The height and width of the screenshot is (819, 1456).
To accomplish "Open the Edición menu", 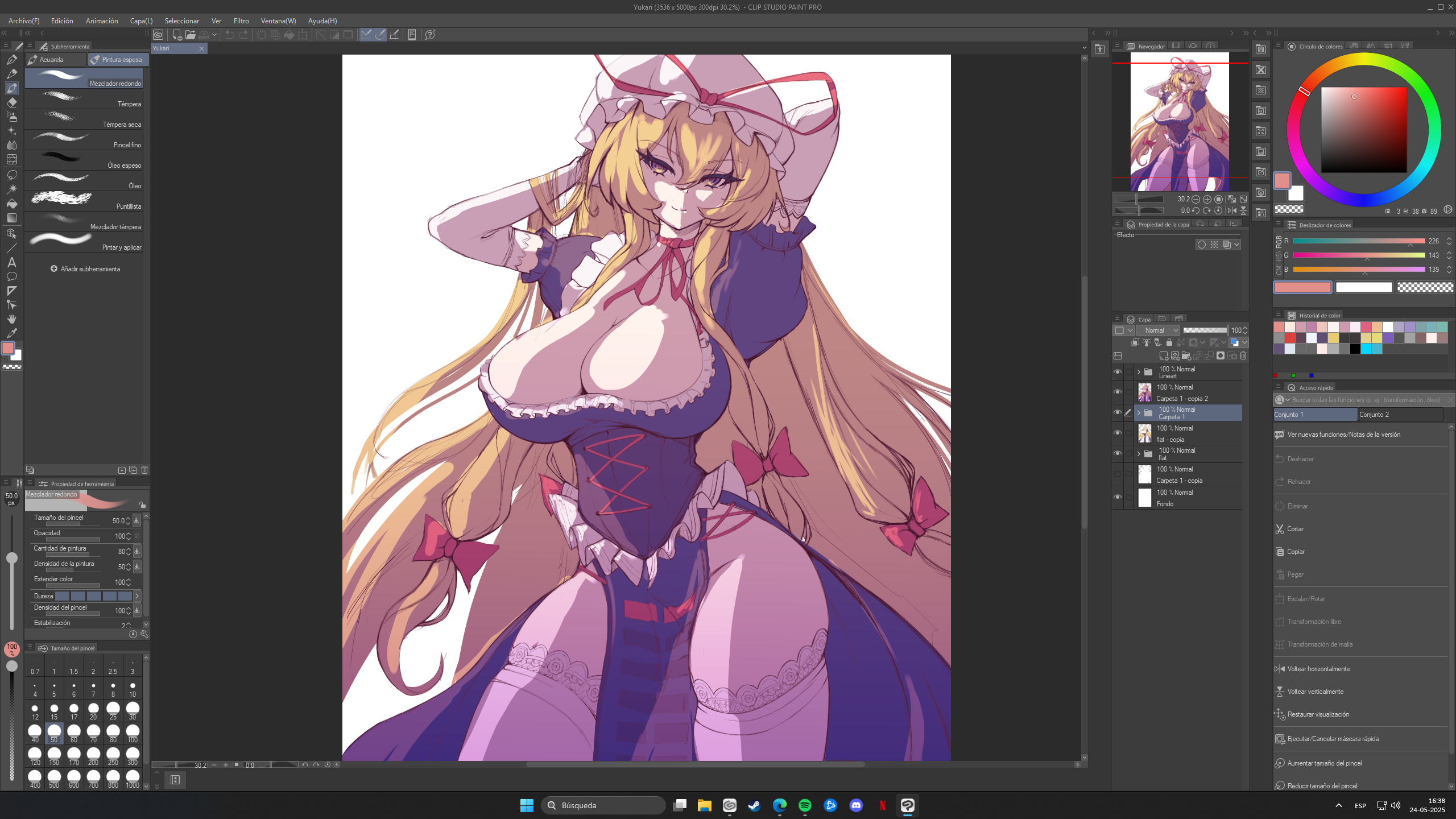I will tap(62, 21).
